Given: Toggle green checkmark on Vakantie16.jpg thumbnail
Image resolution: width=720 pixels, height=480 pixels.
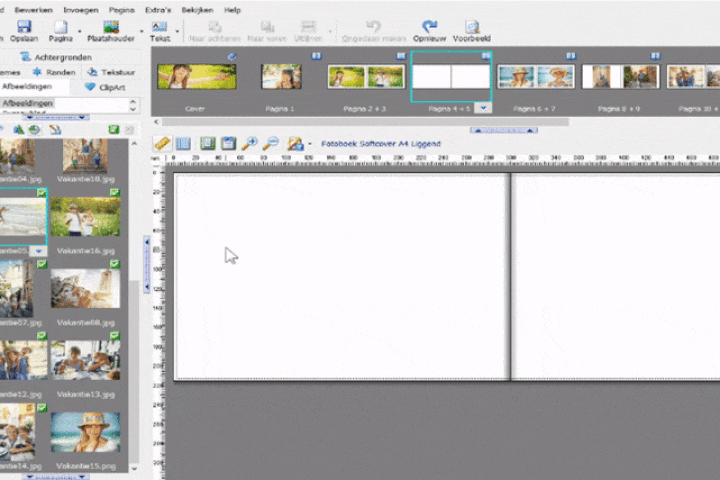Looking at the screenshot, I should pyautogui.click(x=114, y=193).
